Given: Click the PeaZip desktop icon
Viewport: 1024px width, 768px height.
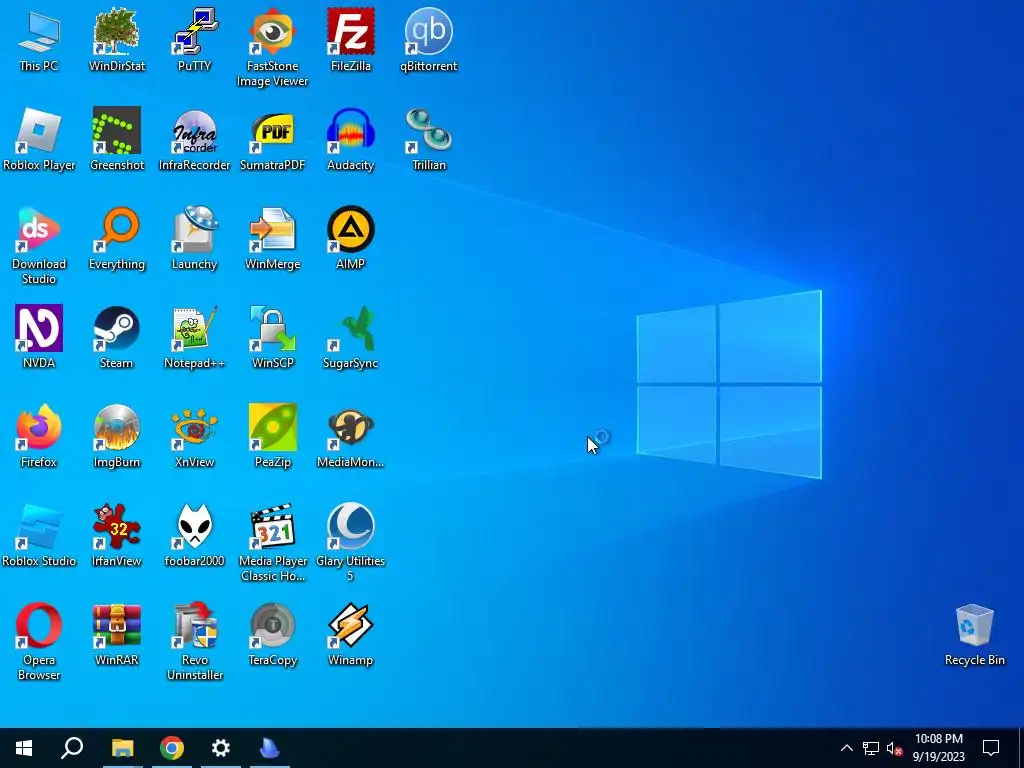Looking at the screenshot, I should tap(272, 436).
